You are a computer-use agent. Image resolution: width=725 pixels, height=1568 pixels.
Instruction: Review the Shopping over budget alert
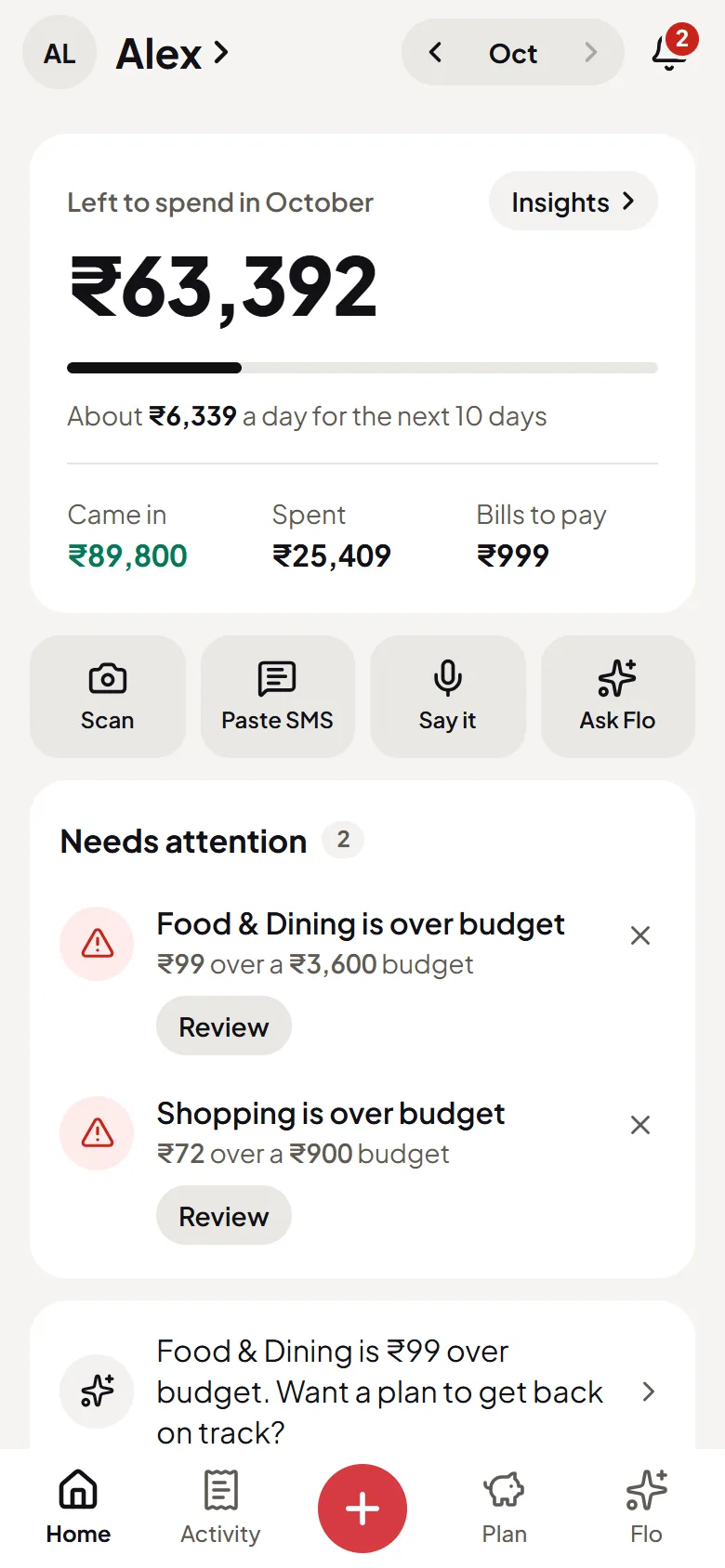tap(224, 1216)
